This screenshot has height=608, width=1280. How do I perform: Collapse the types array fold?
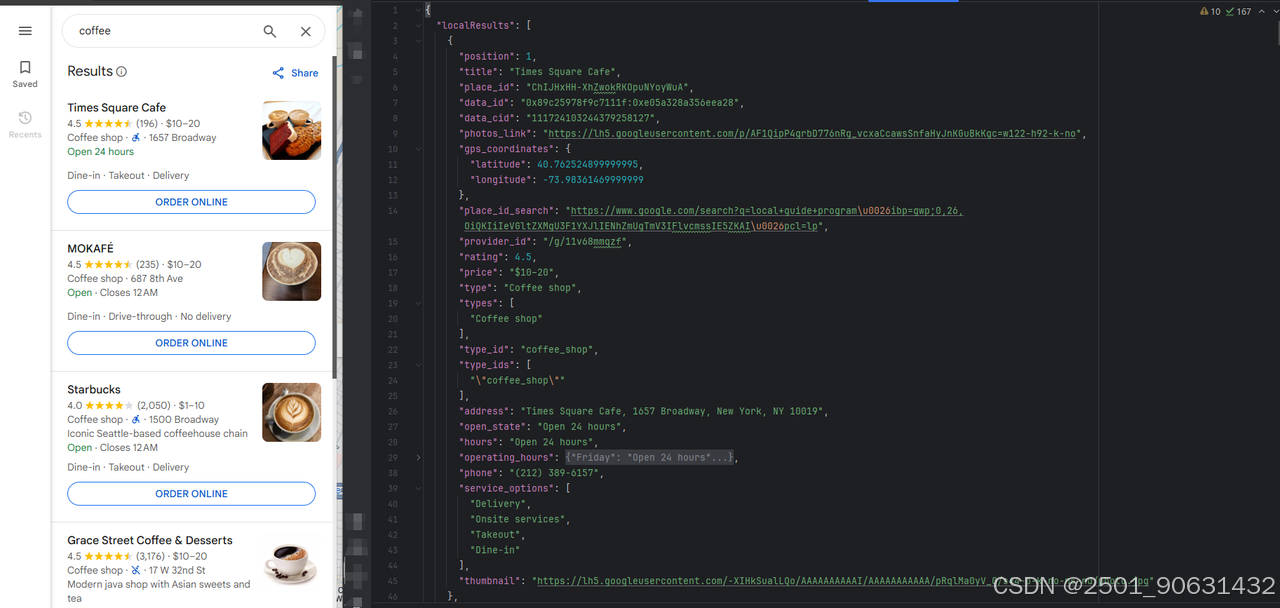[417, 303]
